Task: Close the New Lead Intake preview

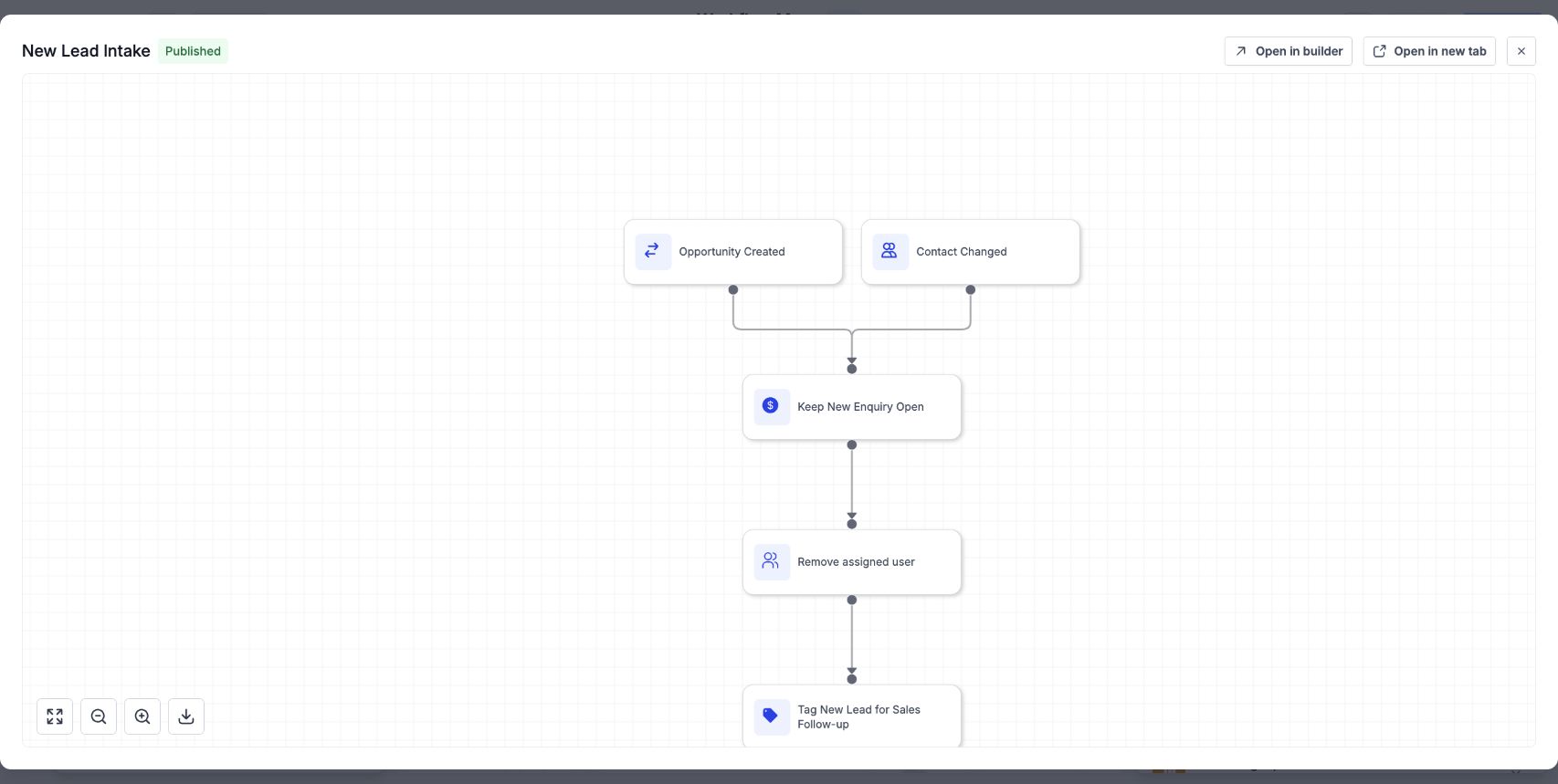Action: tap(1521, 51)
